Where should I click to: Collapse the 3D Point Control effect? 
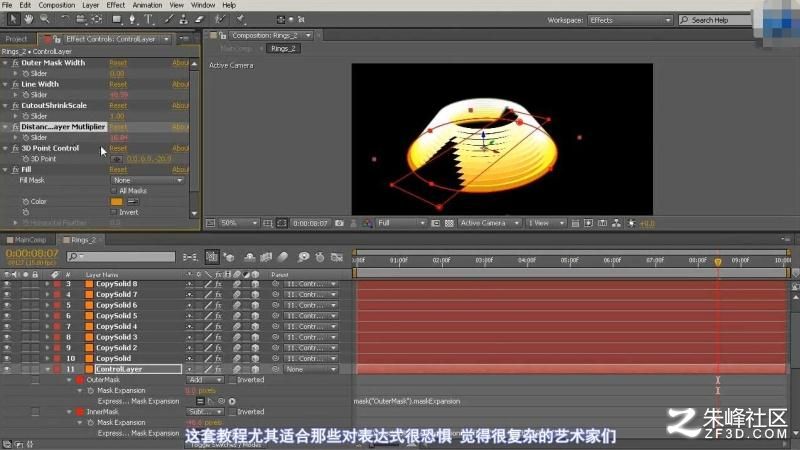[x=5, y=148]
